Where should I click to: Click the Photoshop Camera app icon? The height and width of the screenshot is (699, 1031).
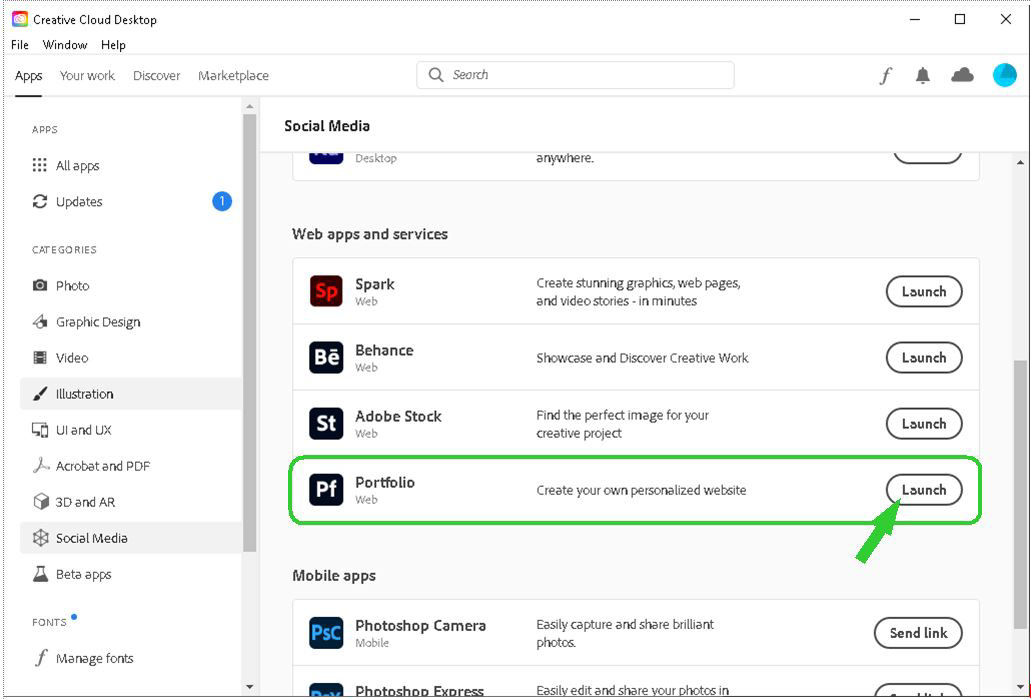pyautogui.click(x=326, y=633)
